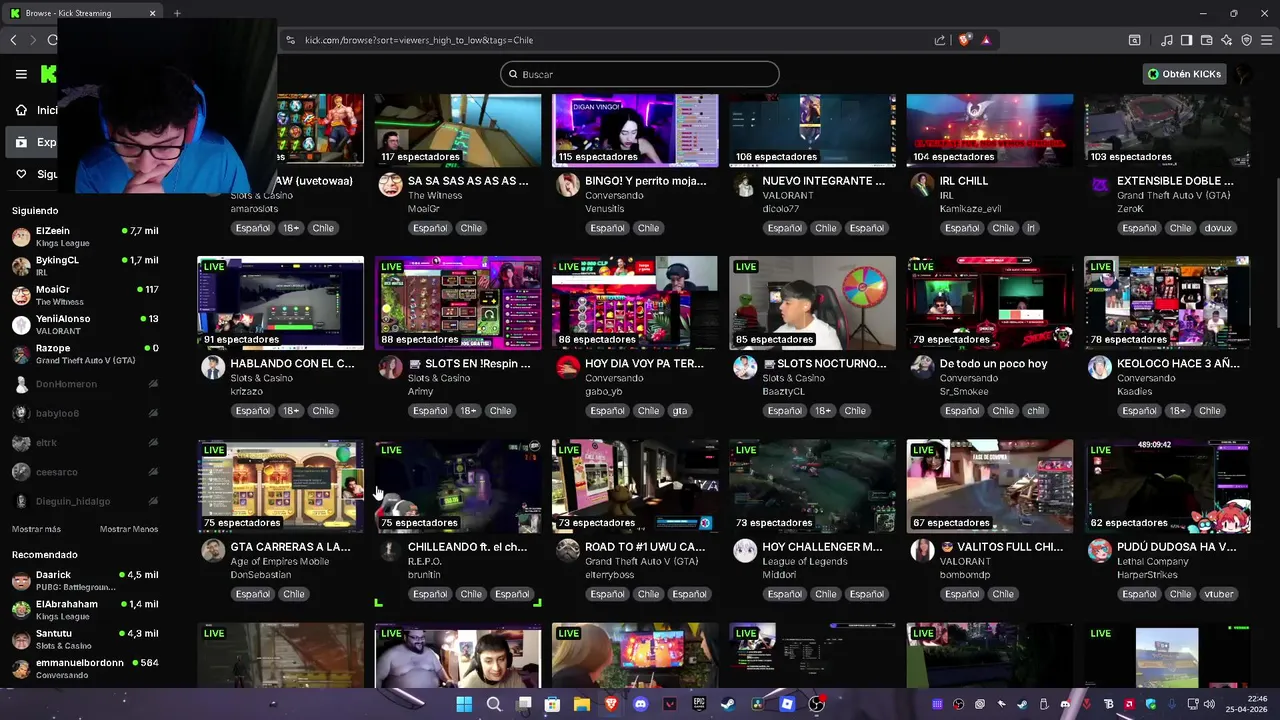
Task: Click the 18+ tag on Kaadles stream
Action: click(1178, 411)
